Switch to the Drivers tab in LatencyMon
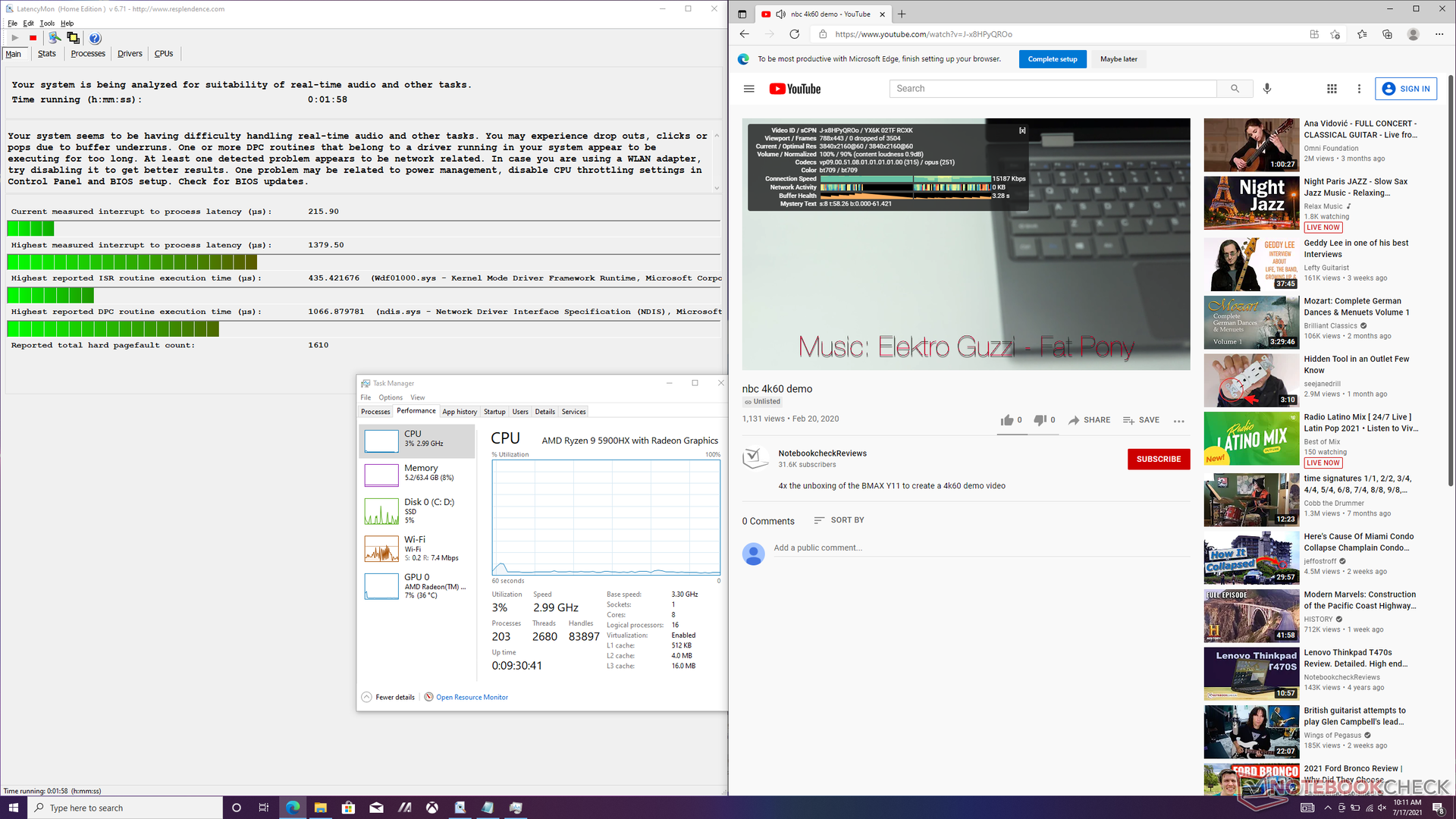The width and height of the screenshot is (1456, 819). point(130,54)
